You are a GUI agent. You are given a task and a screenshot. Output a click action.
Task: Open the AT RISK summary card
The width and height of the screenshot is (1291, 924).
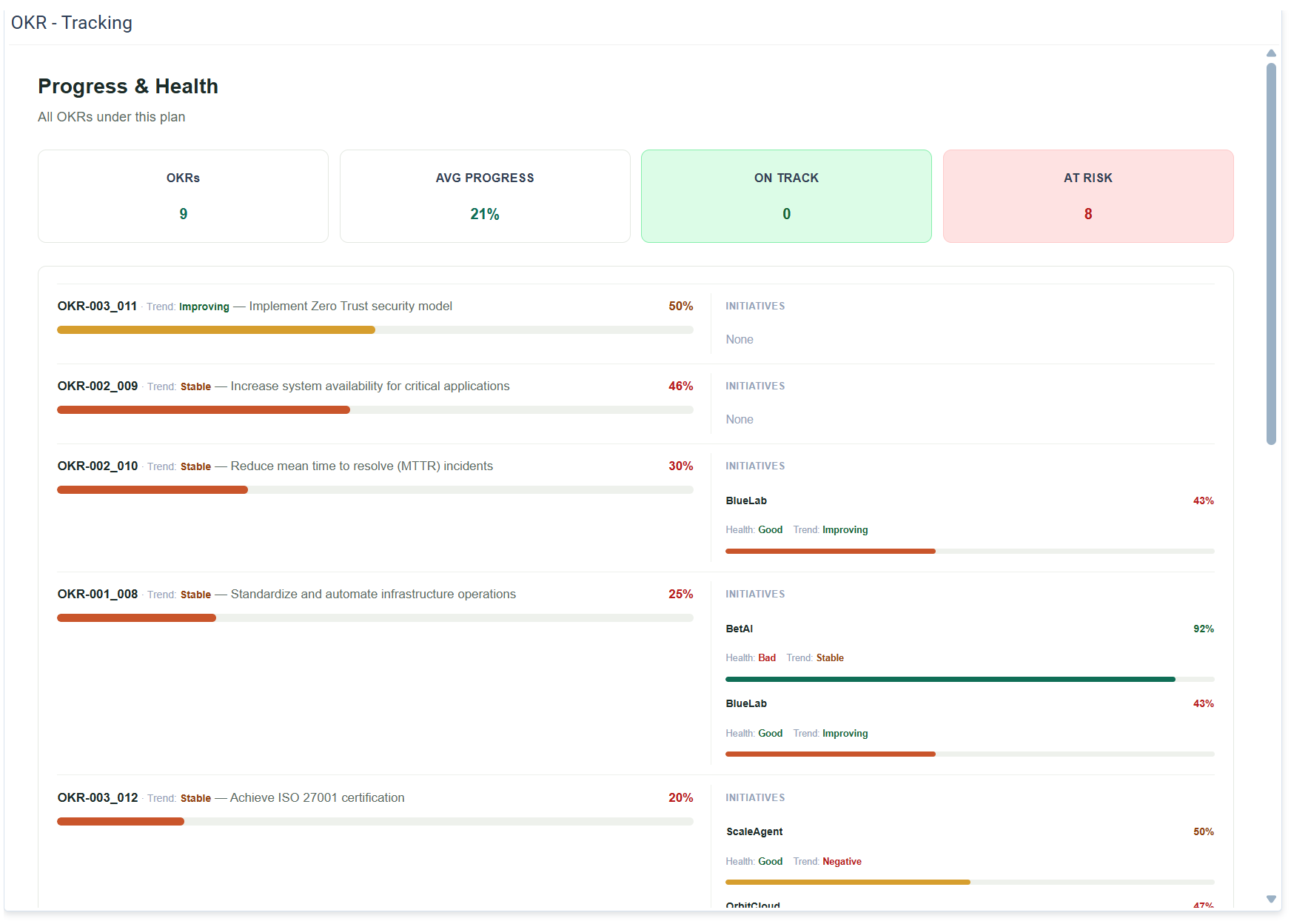point(1088,196)
